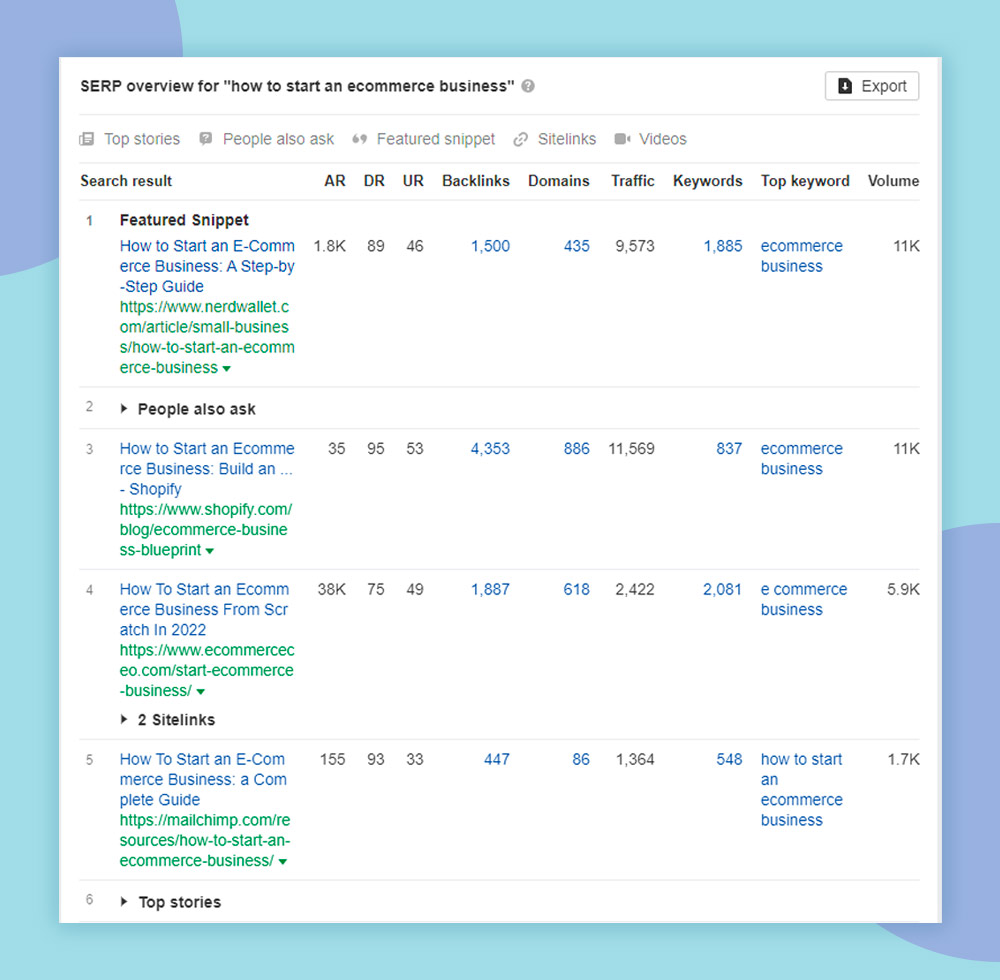
Task: Click the Domains column header
Action: click(559, 181)
